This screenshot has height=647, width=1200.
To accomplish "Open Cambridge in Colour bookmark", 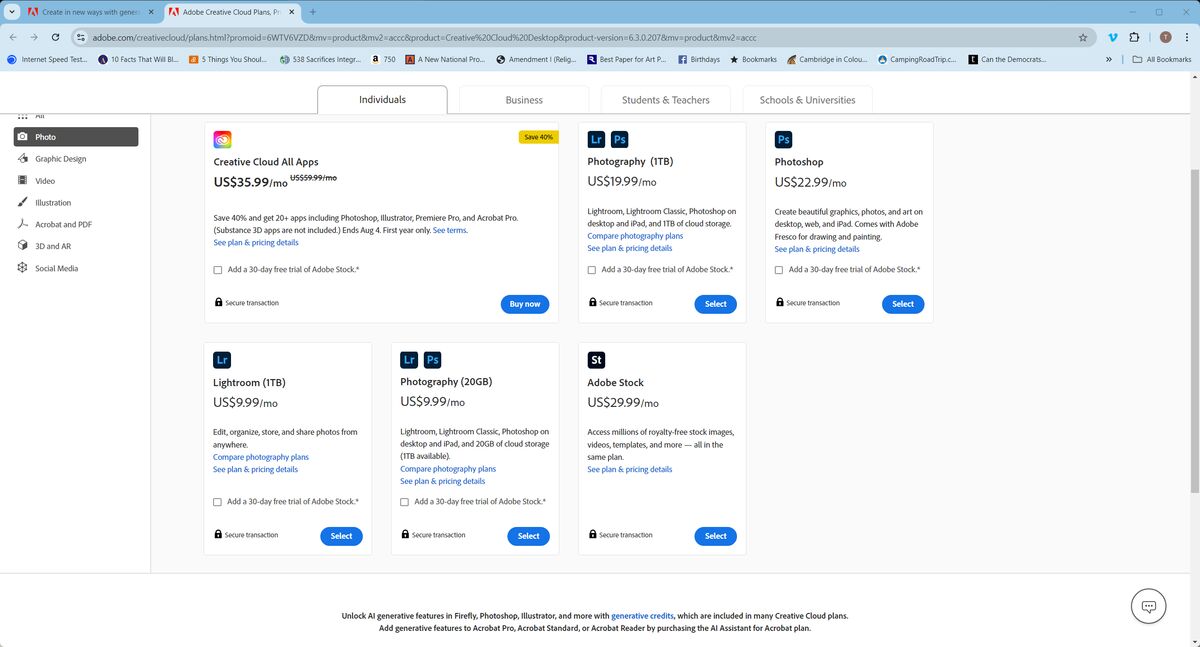I will 826,59.
